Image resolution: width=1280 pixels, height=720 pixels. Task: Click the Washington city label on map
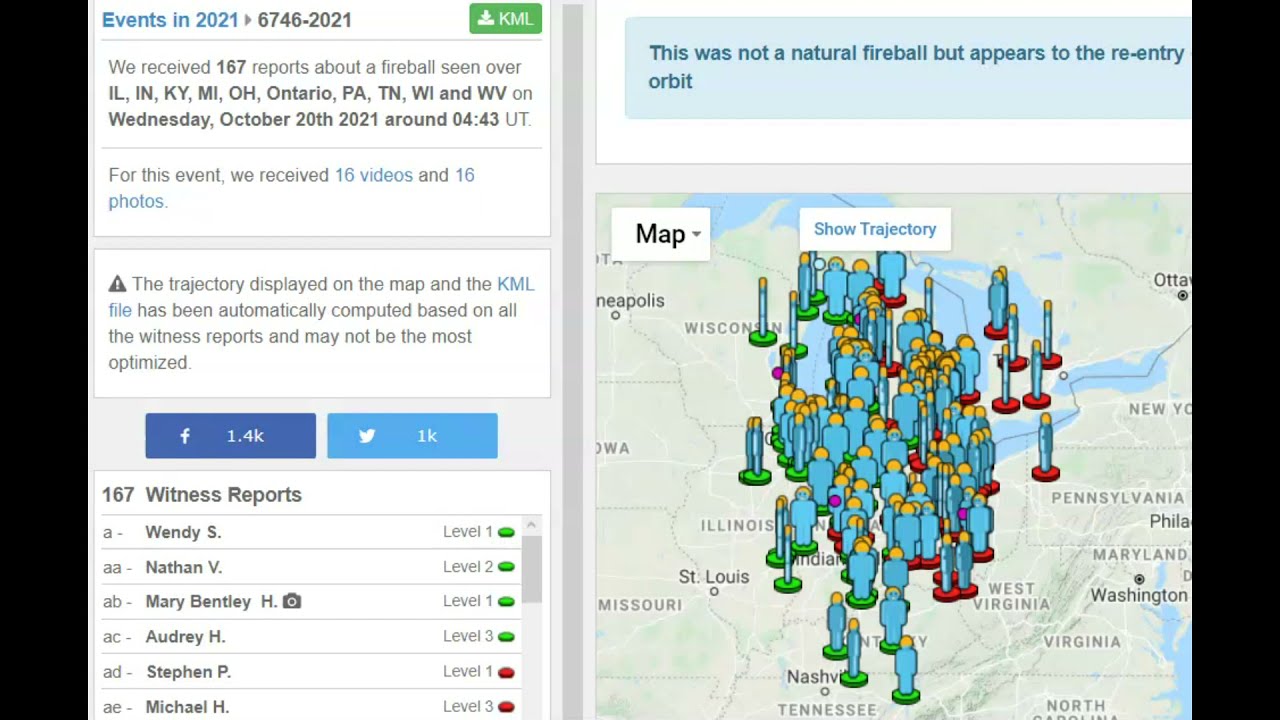click(x=1139, y=596)
